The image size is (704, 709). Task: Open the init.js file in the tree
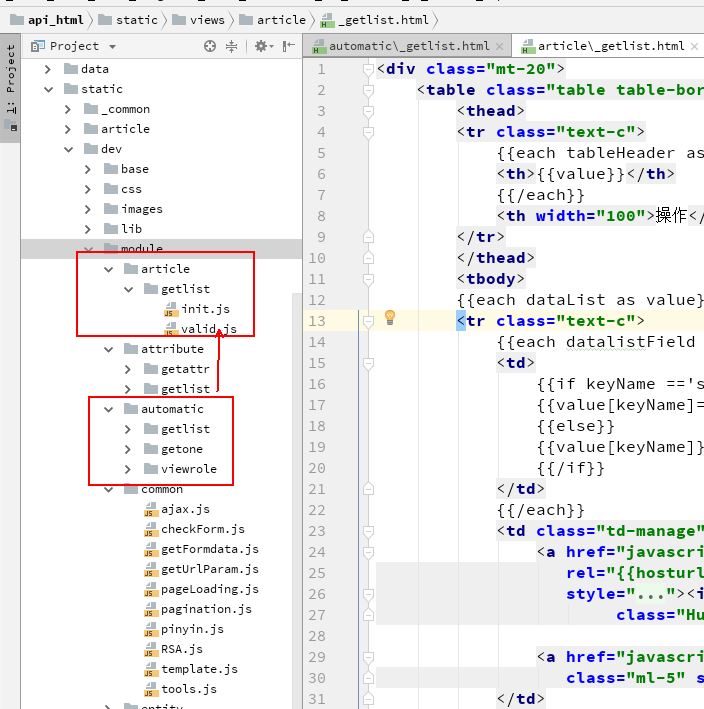tap(205, 309)
